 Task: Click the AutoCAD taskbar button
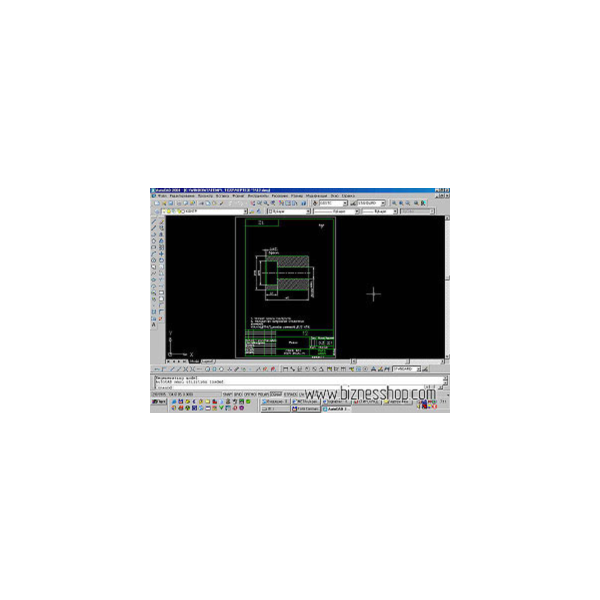tap(336, 409)
